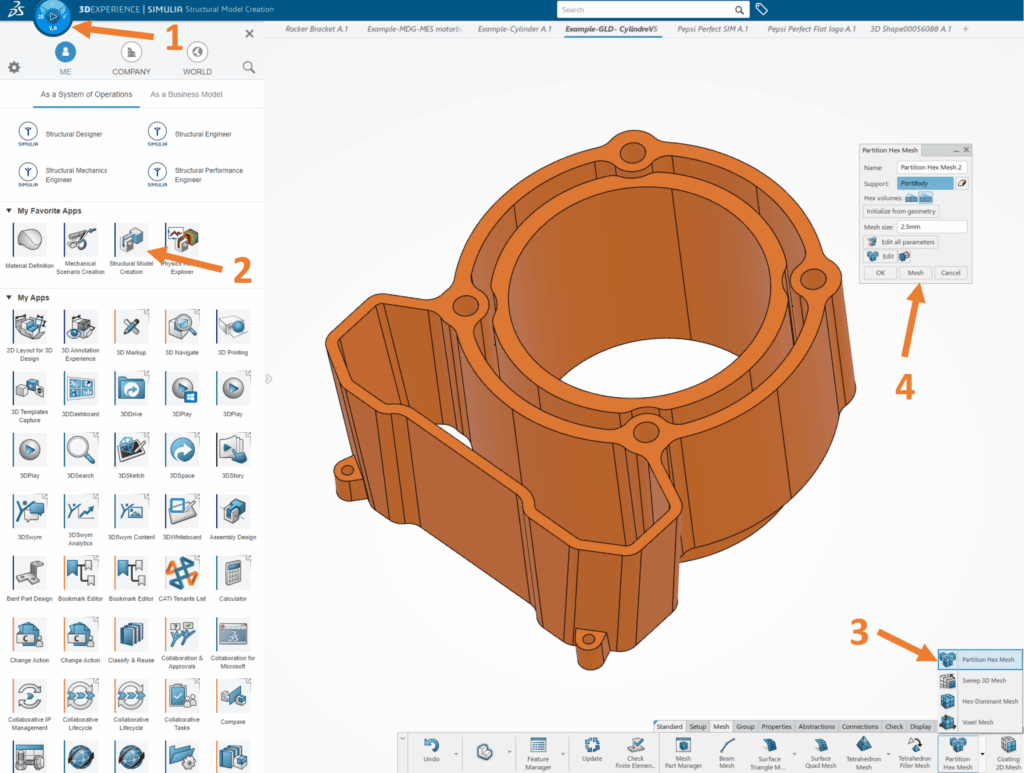Screen dimensions: 1024x773
Task: Switch scope to COMPANY in the apps panel
Action: (130, 60)
